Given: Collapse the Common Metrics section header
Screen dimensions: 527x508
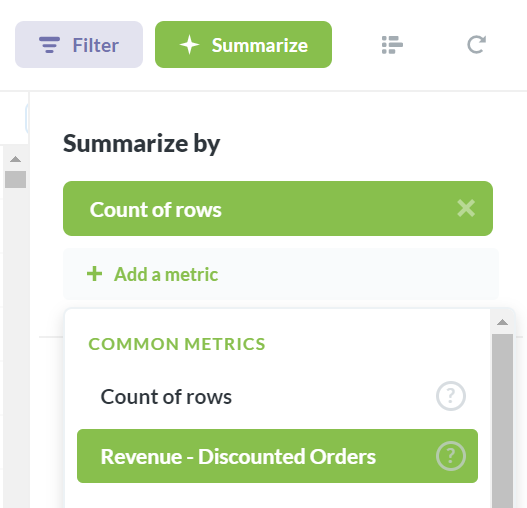Looking at the screenshot, I should click(x=177, y=344).
